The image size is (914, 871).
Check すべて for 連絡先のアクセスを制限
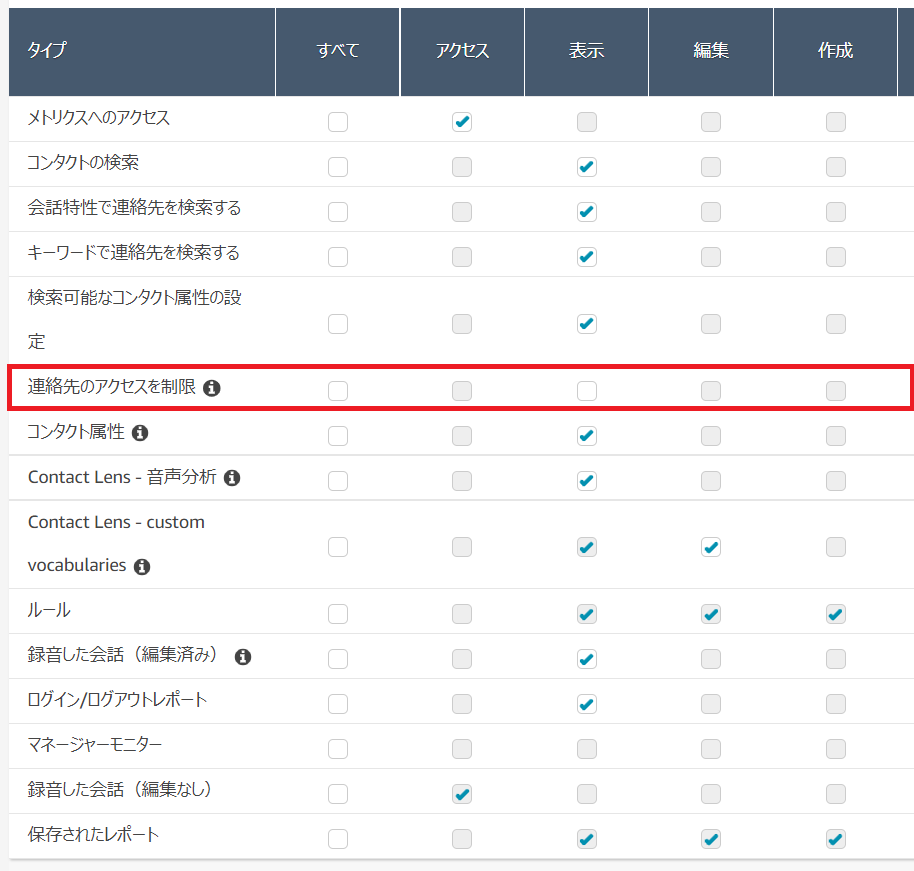(x=338, y=391)
